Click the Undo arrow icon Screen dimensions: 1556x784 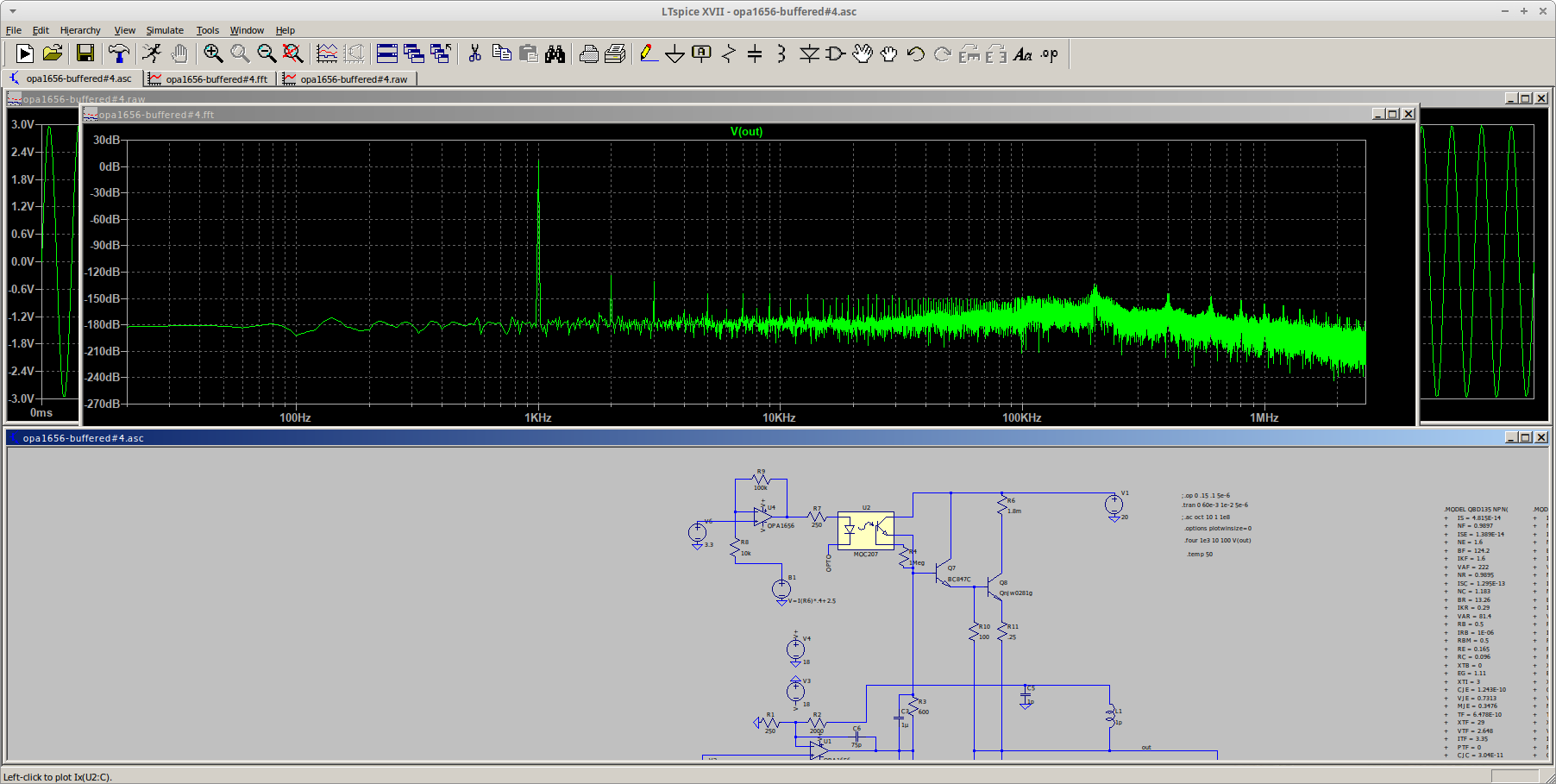[x=916, y=53]
